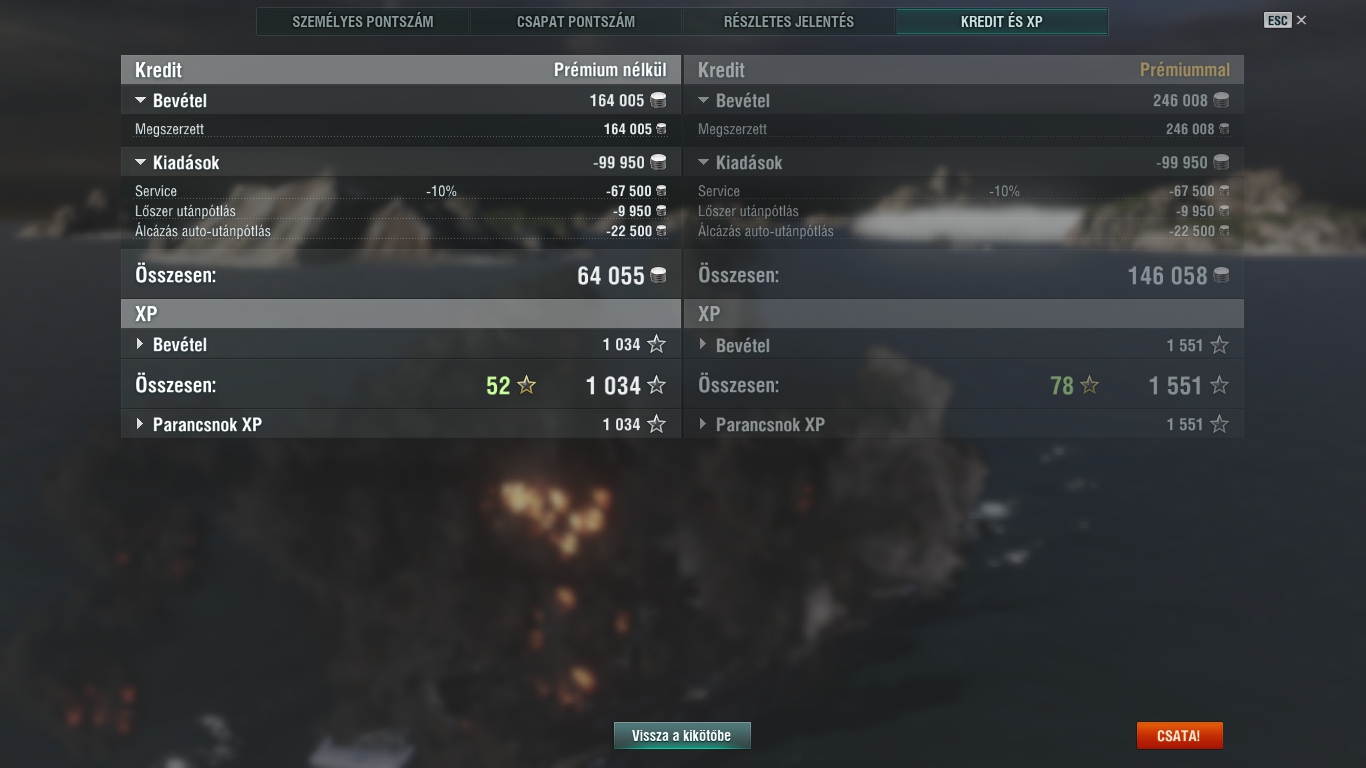This screenshot has width=1366, height=768.
Task: Click the ESC key indicator icon
Action: (x=1278, y=20)
